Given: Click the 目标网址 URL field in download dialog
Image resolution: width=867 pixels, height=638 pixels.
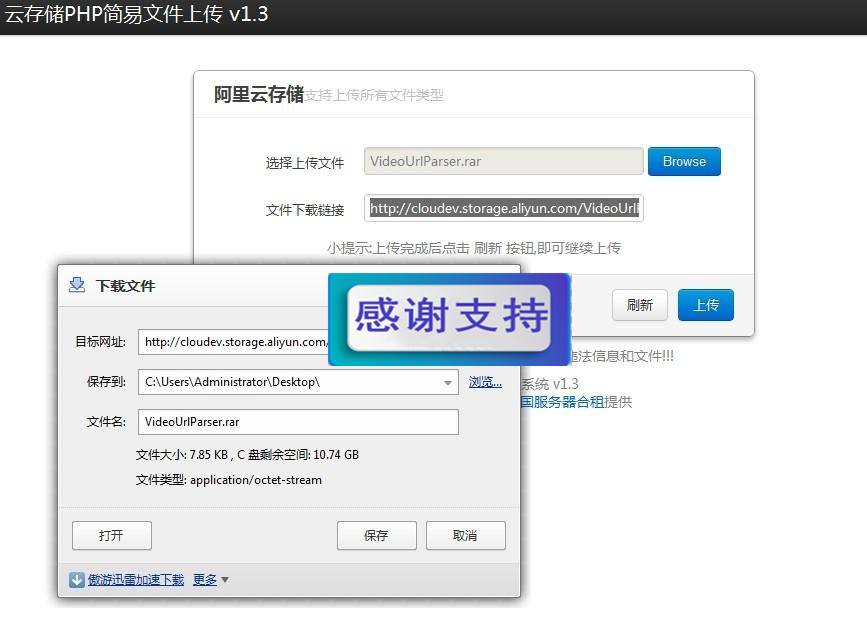Looking at the screenshot, I should click(x=233, y=342).
